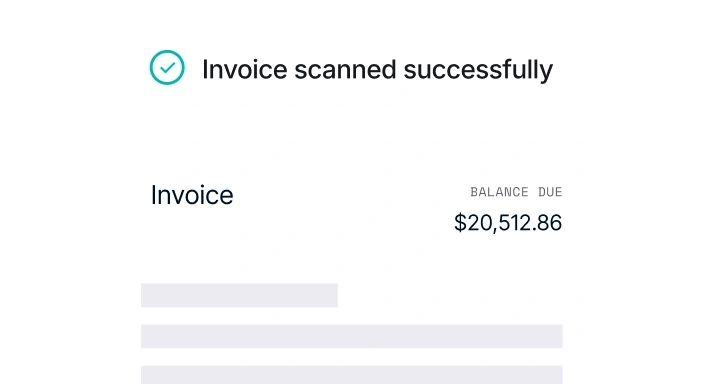The image size is (708, 384).
Task: Click the tick mark inside the teal circle
Action: point(168,68)
